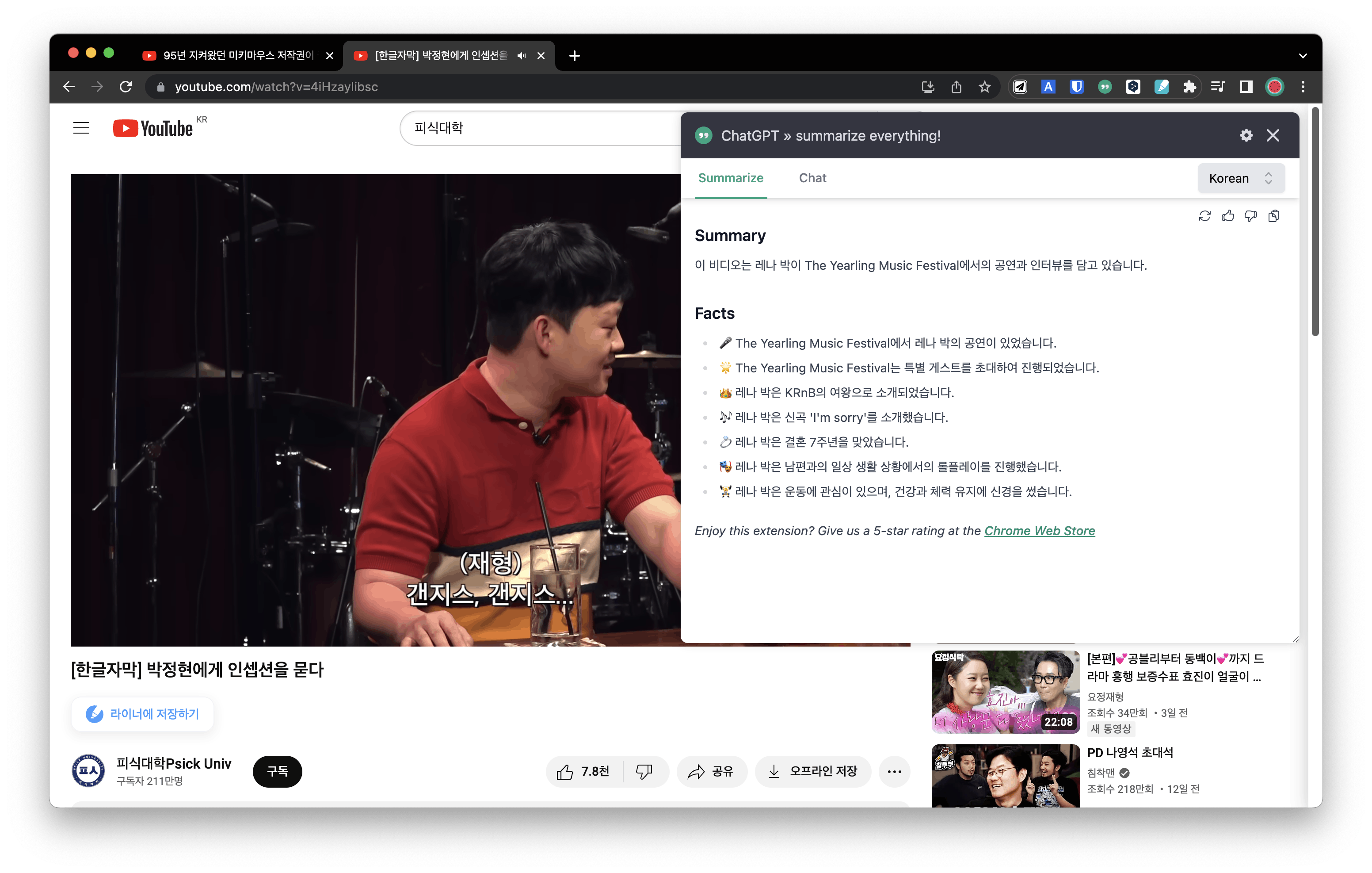Open the ChatGPT summarize extension settings gear

pyautogui.click(x=1246, y=135)
